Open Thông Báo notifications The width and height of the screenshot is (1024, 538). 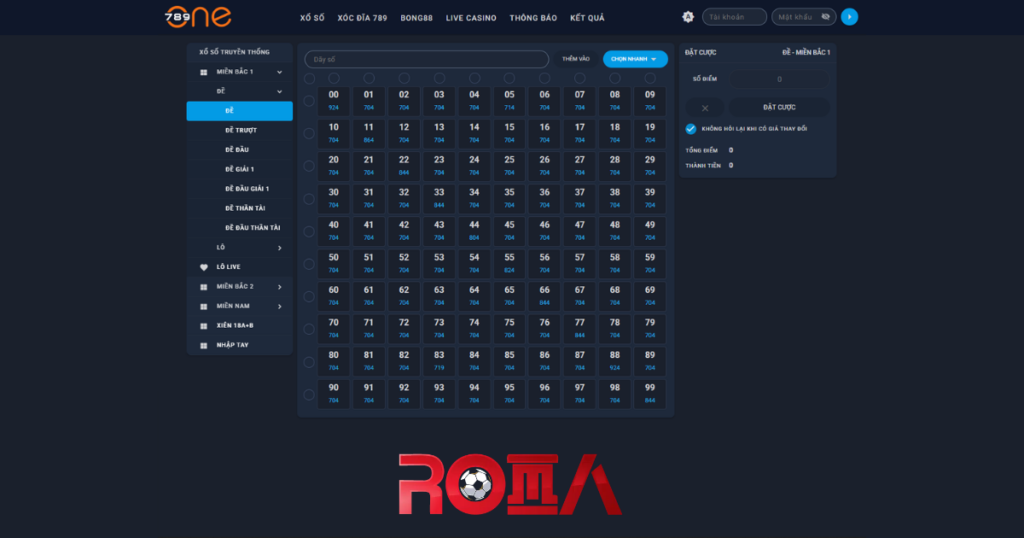point(533,18)
